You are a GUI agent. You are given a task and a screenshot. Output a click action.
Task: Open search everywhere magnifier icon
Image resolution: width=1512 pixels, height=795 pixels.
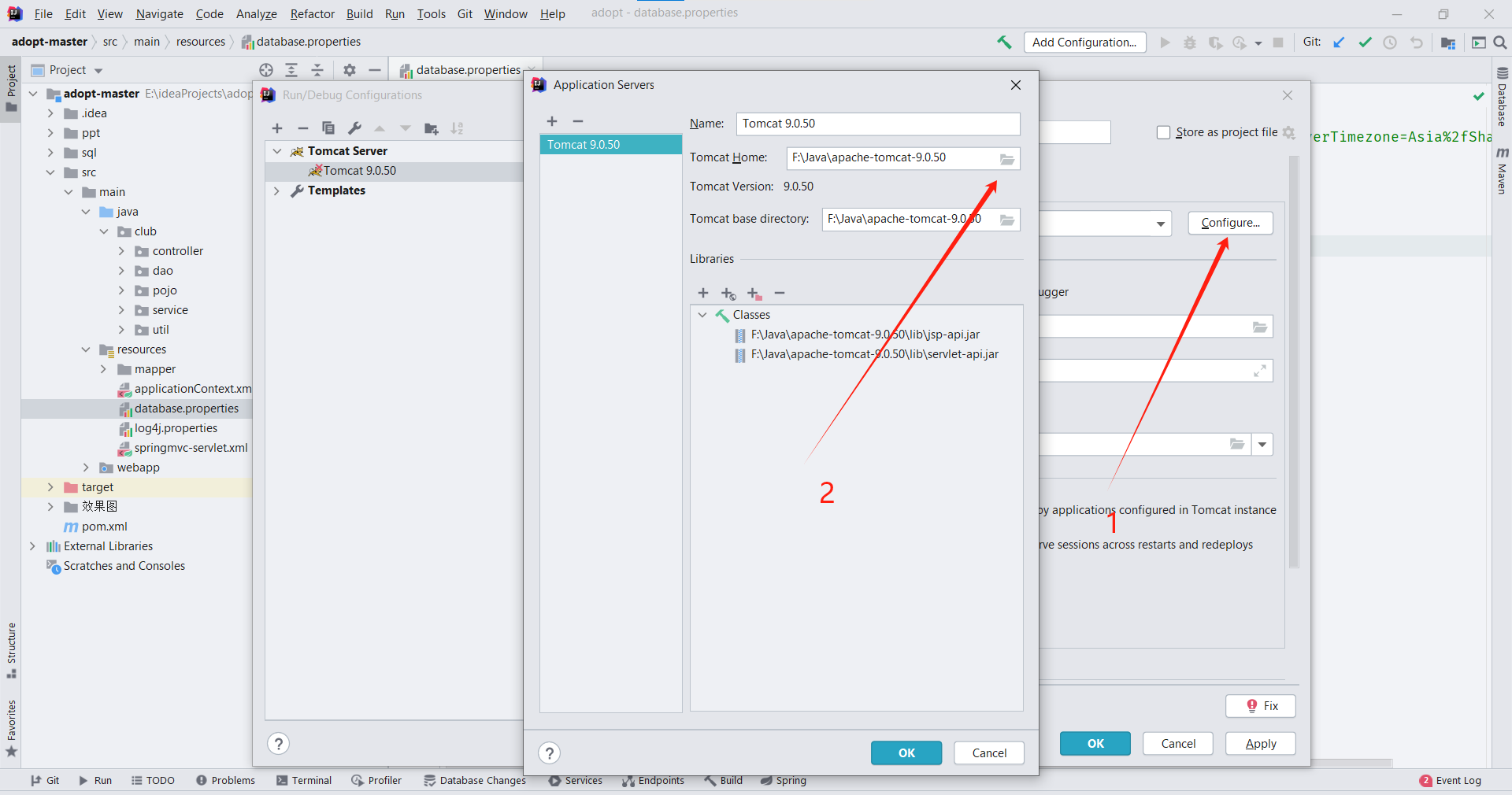[x=1500, y=43]
